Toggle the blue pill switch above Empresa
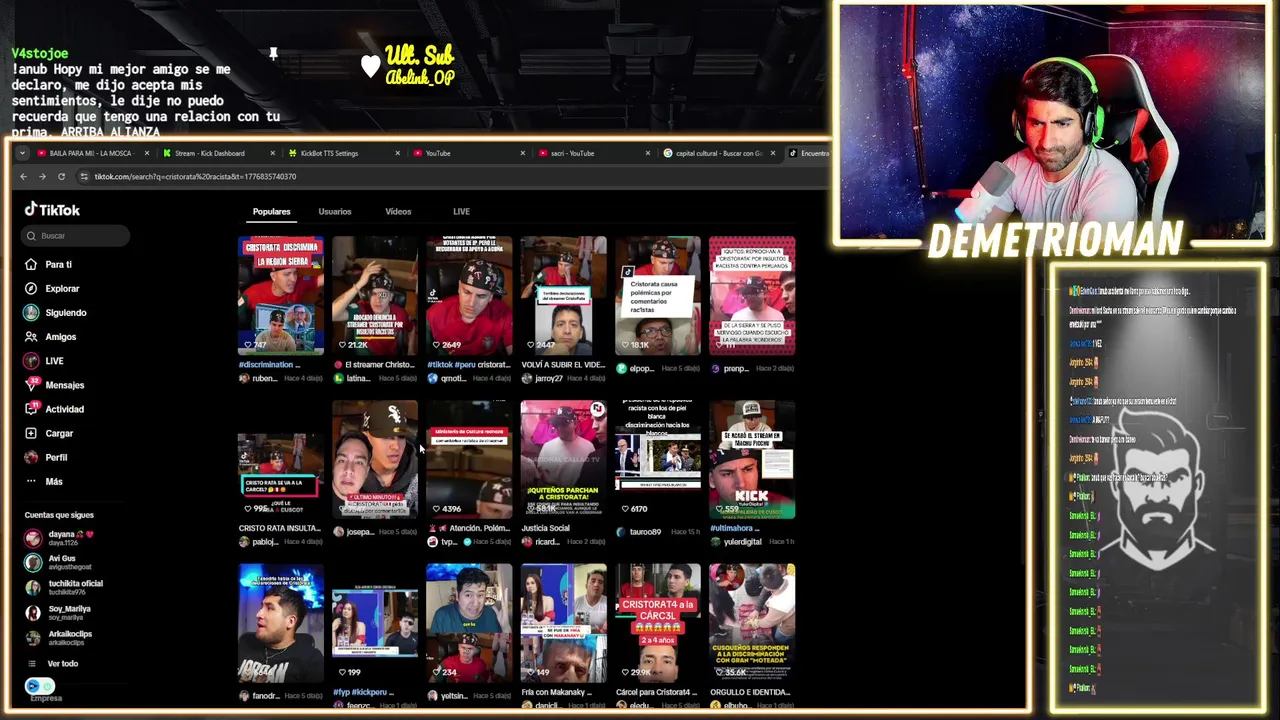Image resolution: width=1280 pixels, height=720 pixels. (39, 685)
